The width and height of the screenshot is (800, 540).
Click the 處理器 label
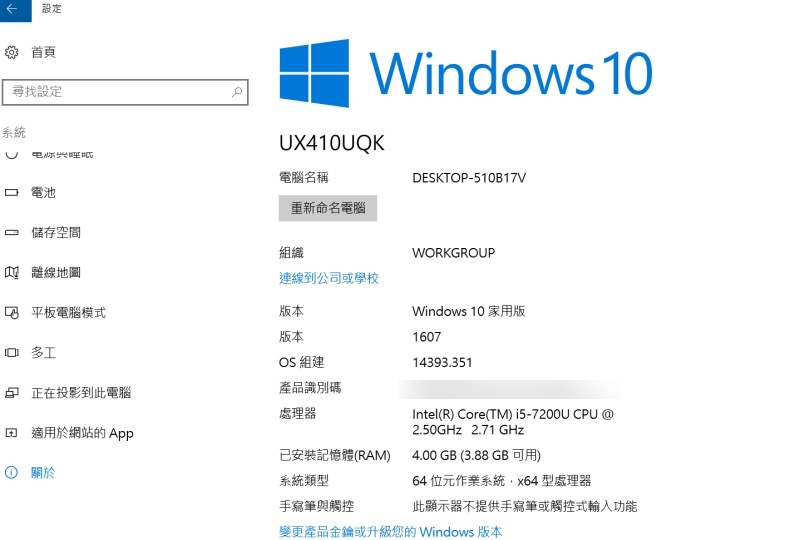coord(297,413)
